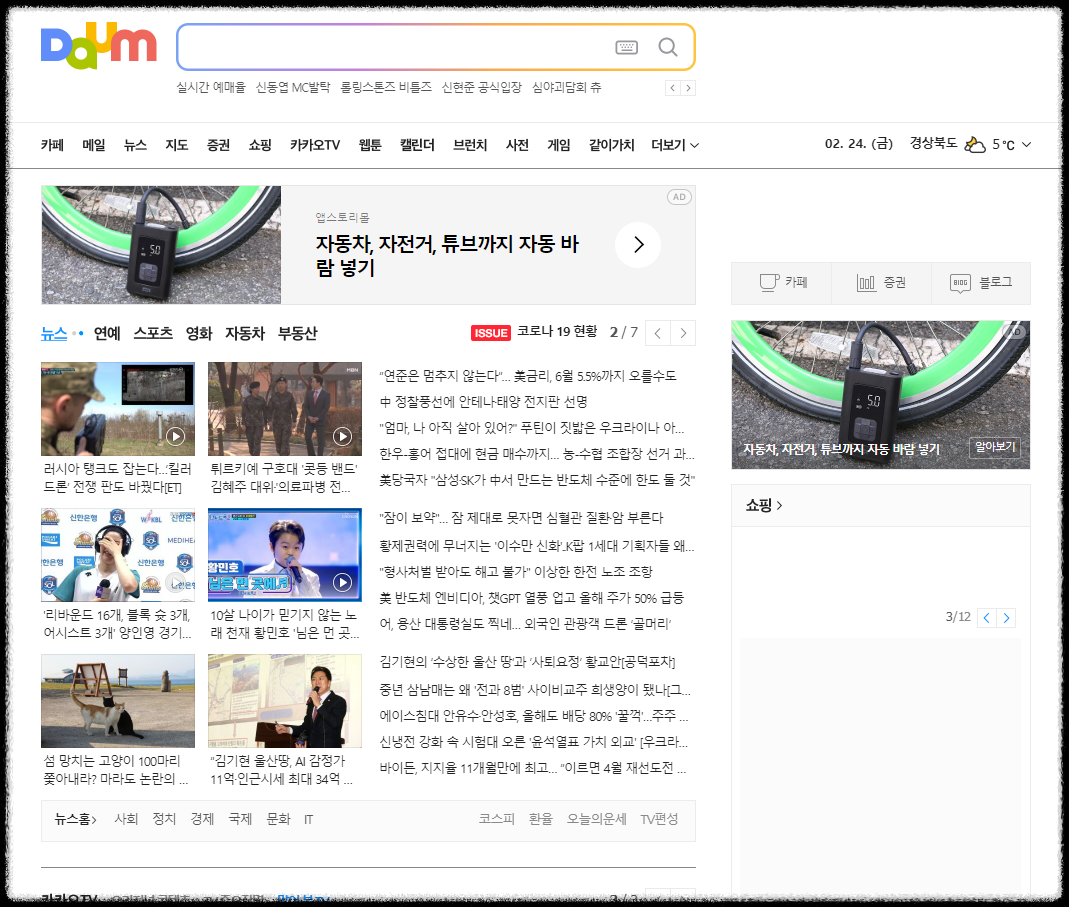Click the Daum logo
The width and height of the screenshot is (1069, 907).
[x=99, y=46]
